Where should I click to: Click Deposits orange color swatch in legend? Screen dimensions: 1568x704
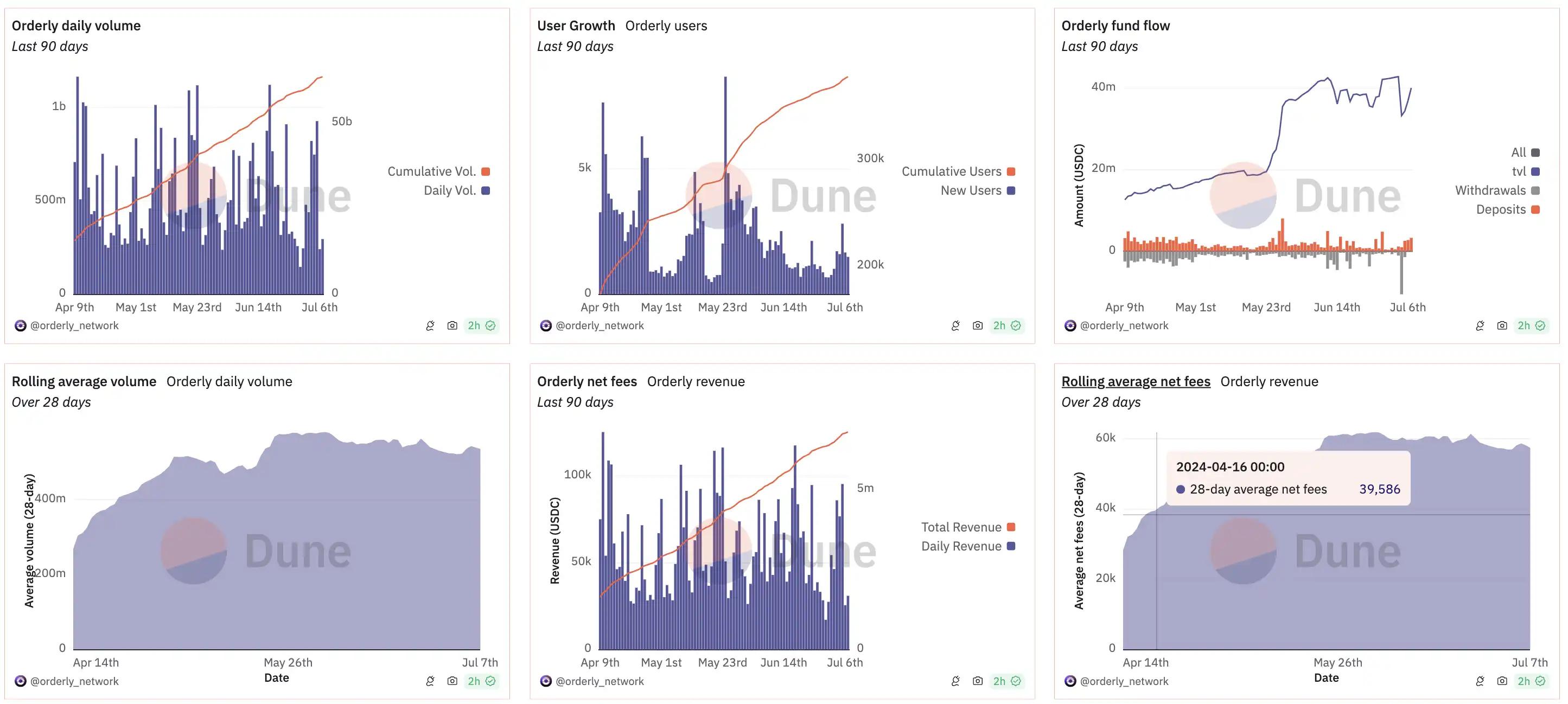pos(1536,210)
